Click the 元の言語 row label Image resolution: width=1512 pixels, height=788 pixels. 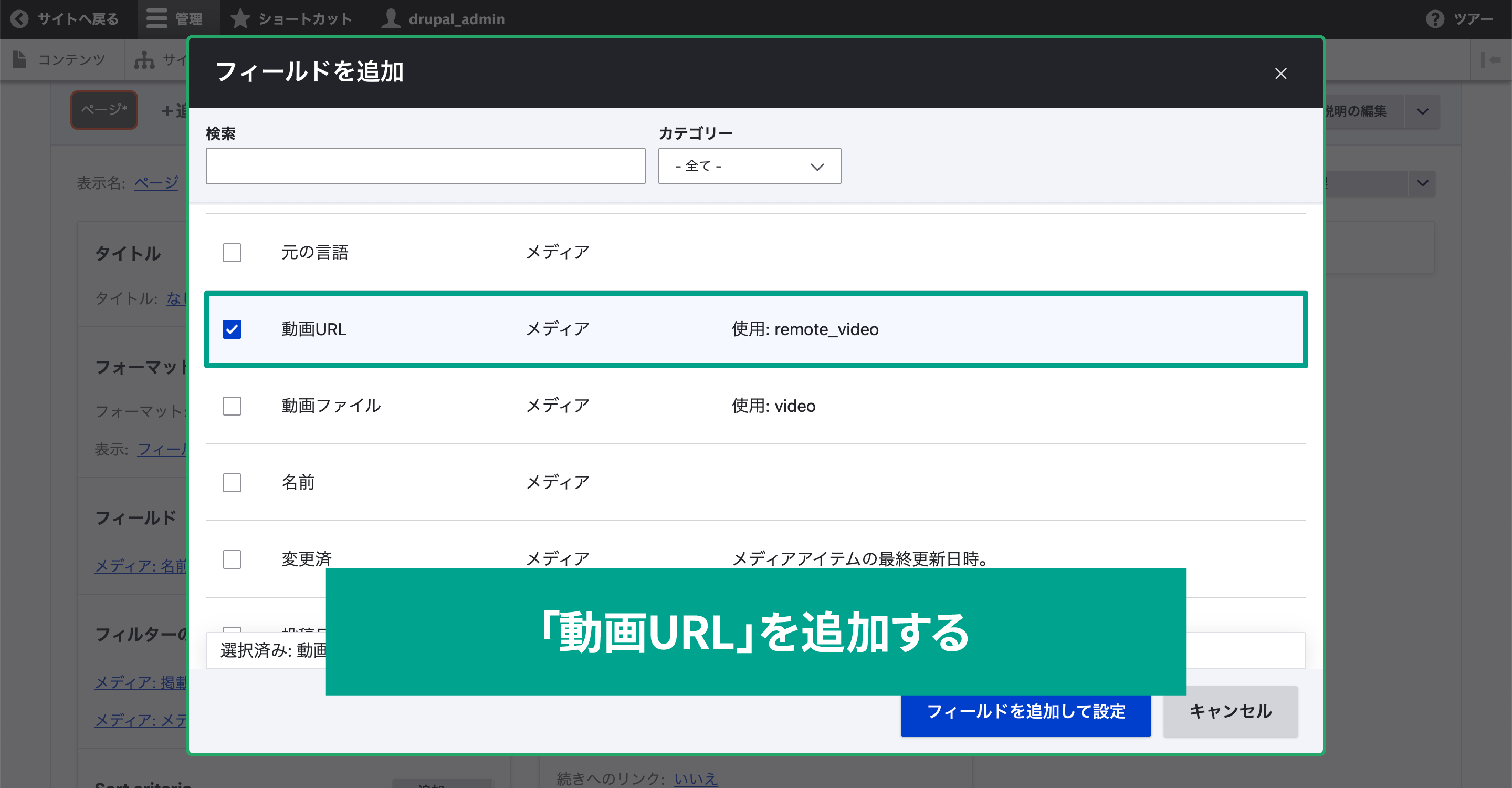[x=314, y=253]
